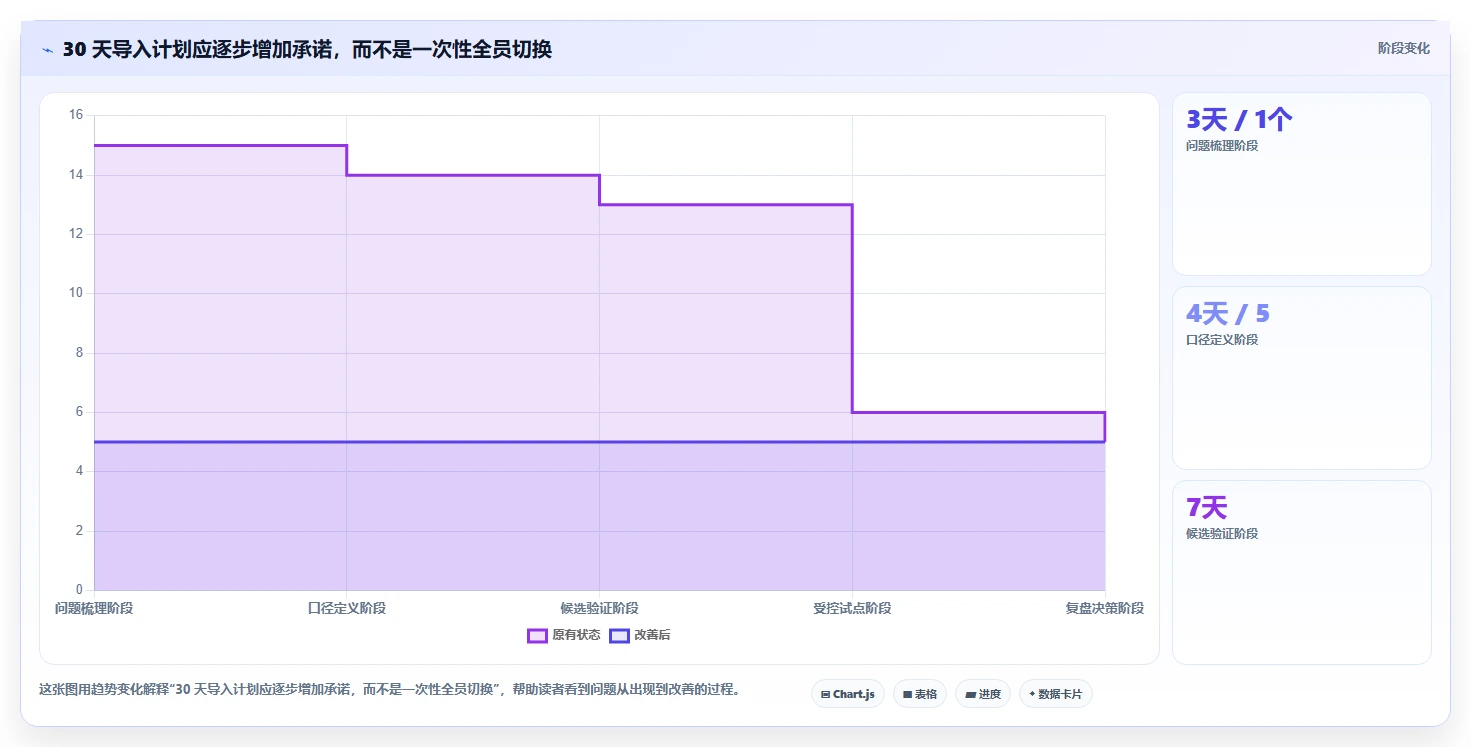Toggle the 原有状态 legend item
Image resolution: width=1471 pixels, height=747 pixels.
point(564,635)
